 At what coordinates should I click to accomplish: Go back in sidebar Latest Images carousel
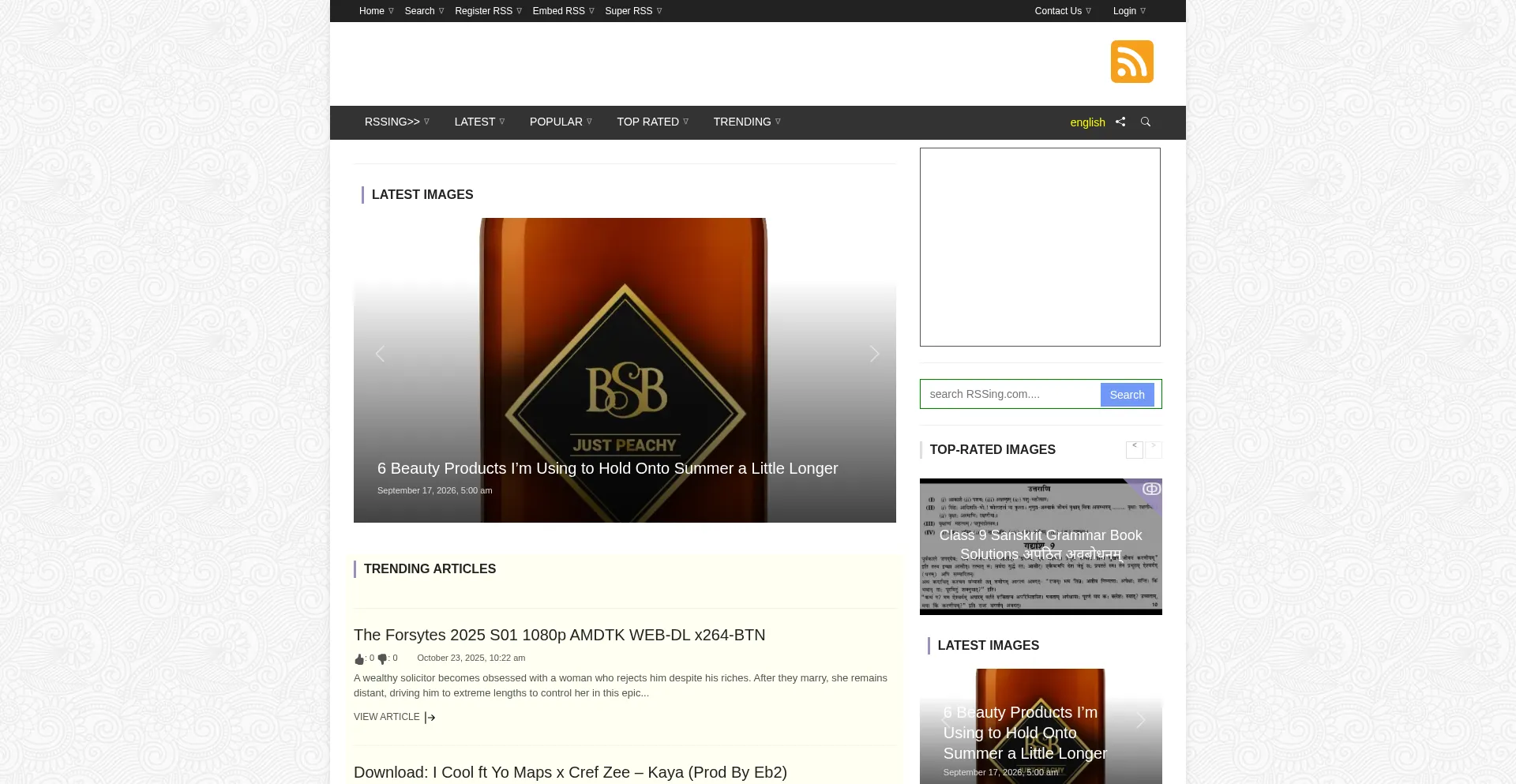coord(945,721)
